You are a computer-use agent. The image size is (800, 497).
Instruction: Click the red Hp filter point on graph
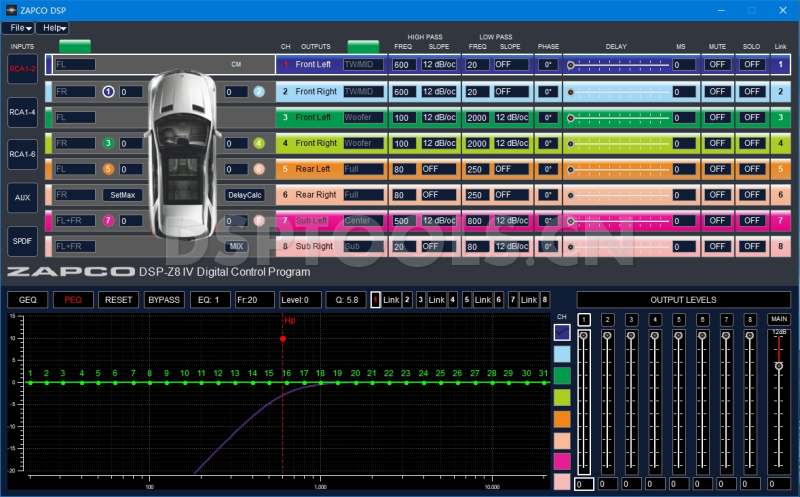(x=283, y=339)
